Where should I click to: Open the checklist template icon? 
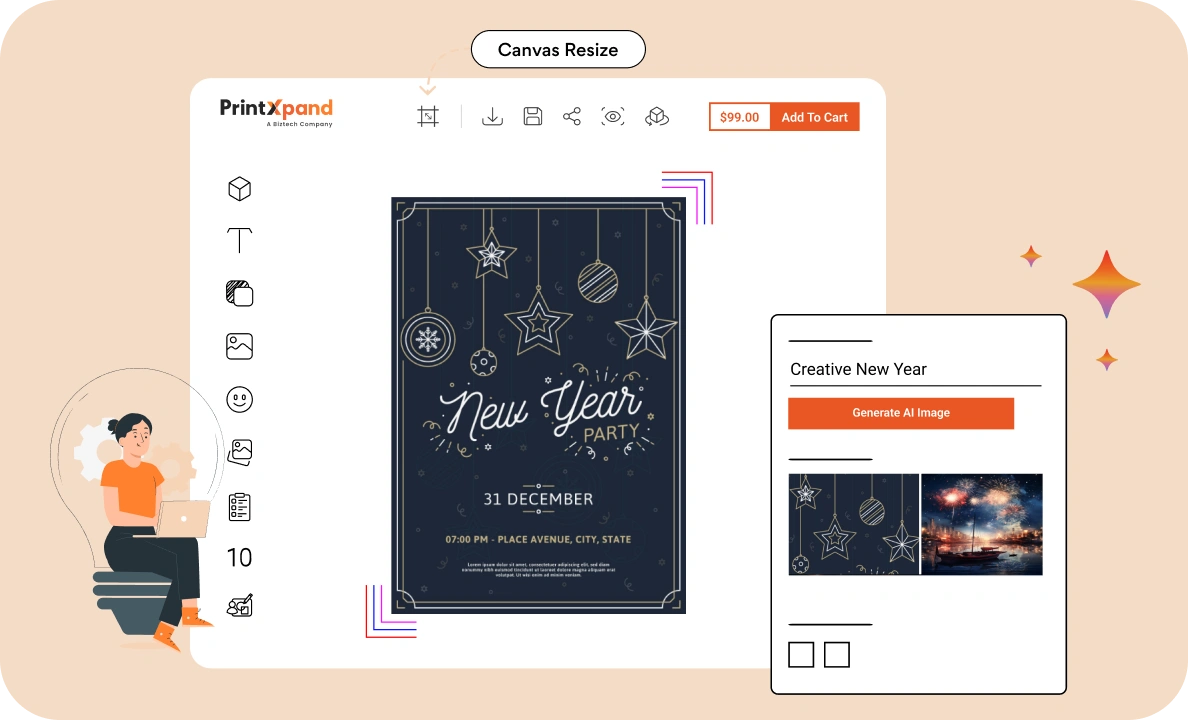(x=239, y=506)
